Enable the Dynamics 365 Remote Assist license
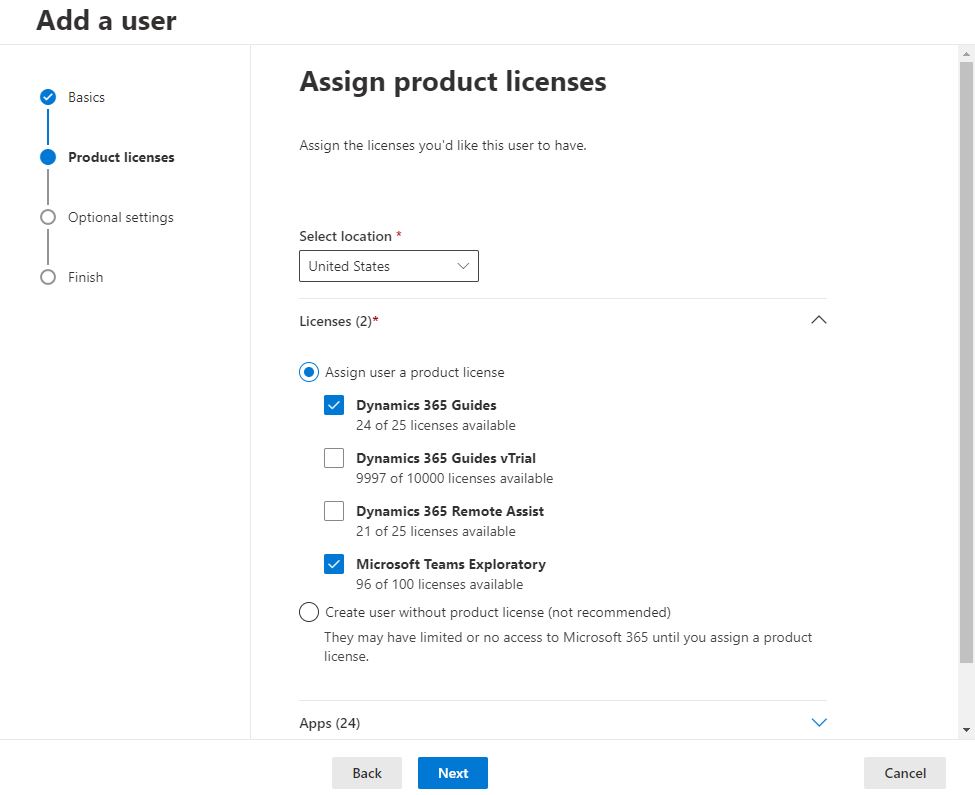This screenshot has width=975, height=795. [335, 510]
